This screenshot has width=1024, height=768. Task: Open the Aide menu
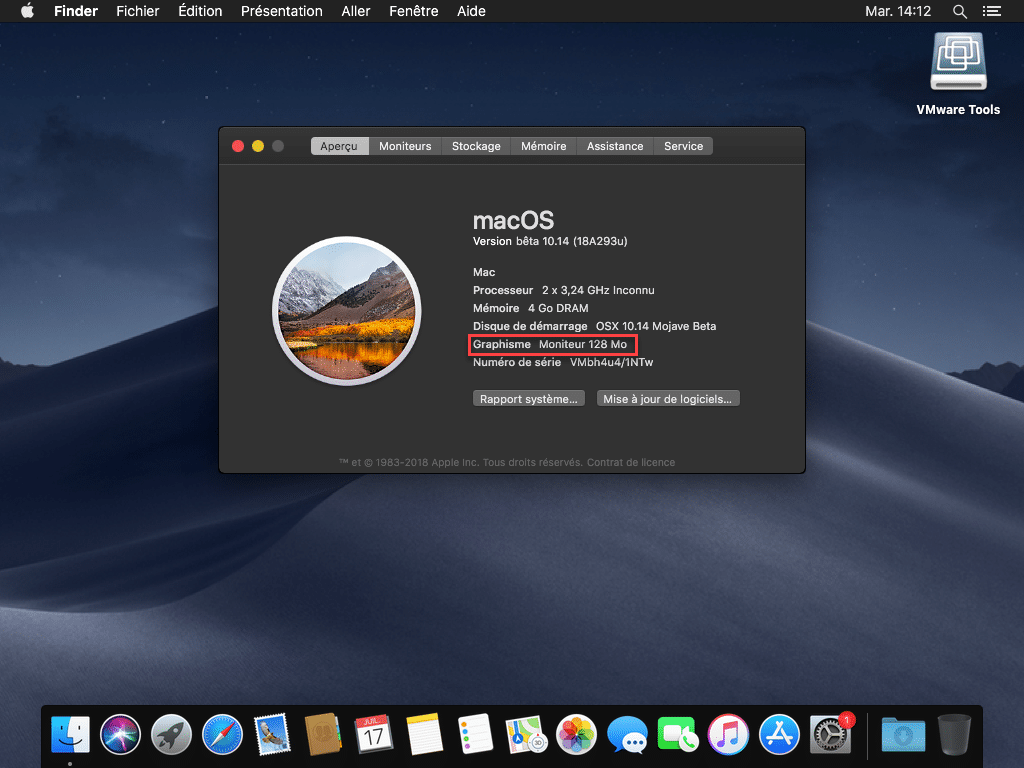tap(471, 11)
